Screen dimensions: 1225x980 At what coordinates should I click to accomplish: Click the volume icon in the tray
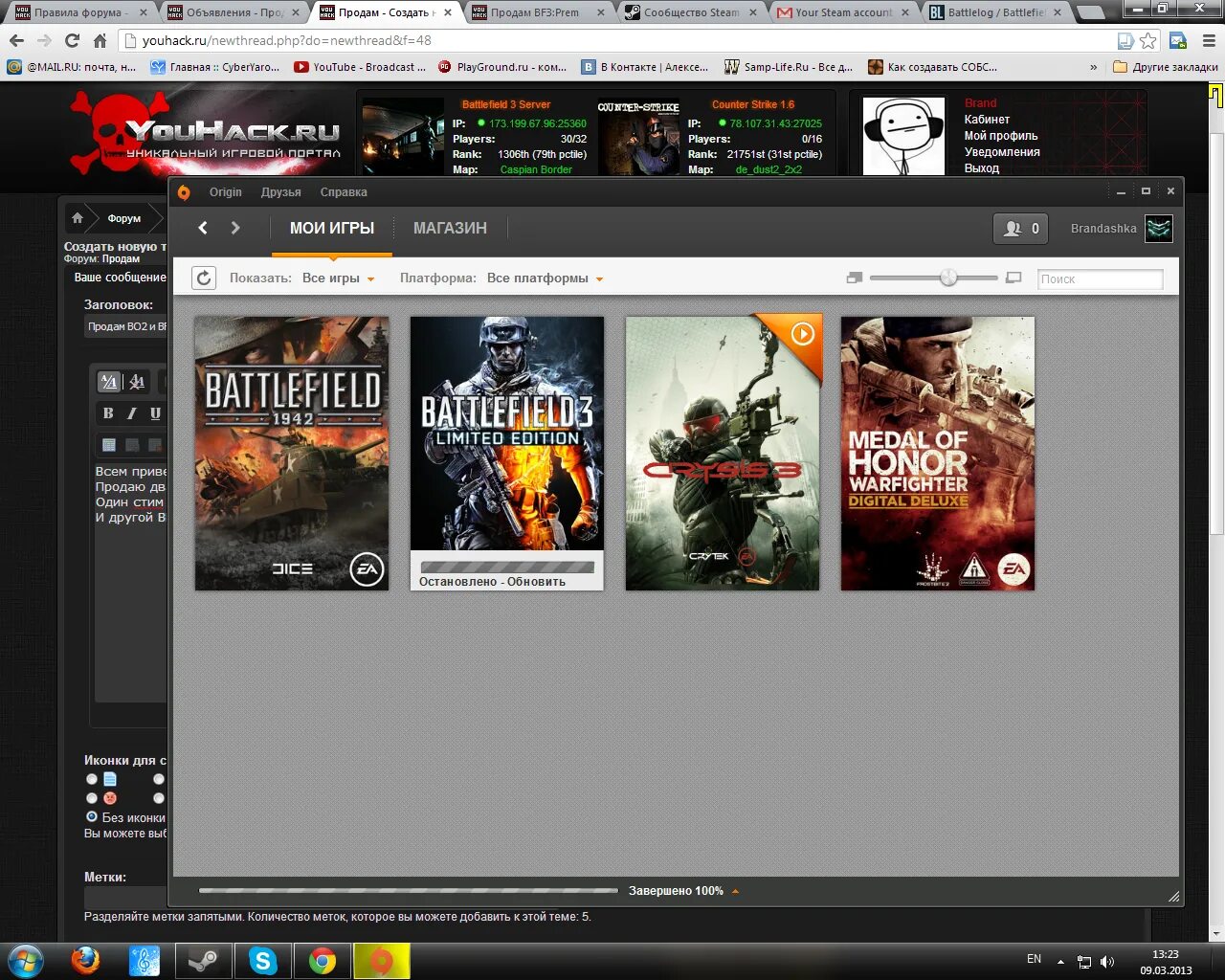point(1107,961)
